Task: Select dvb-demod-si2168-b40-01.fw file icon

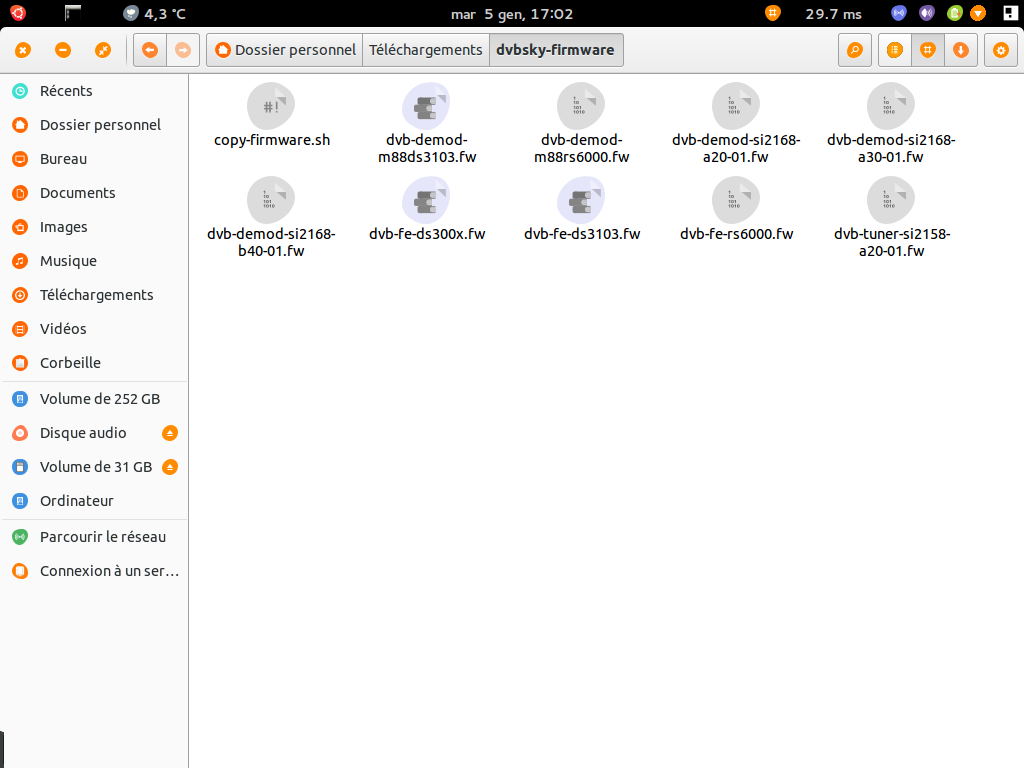Action: click(x=271, y=200)
